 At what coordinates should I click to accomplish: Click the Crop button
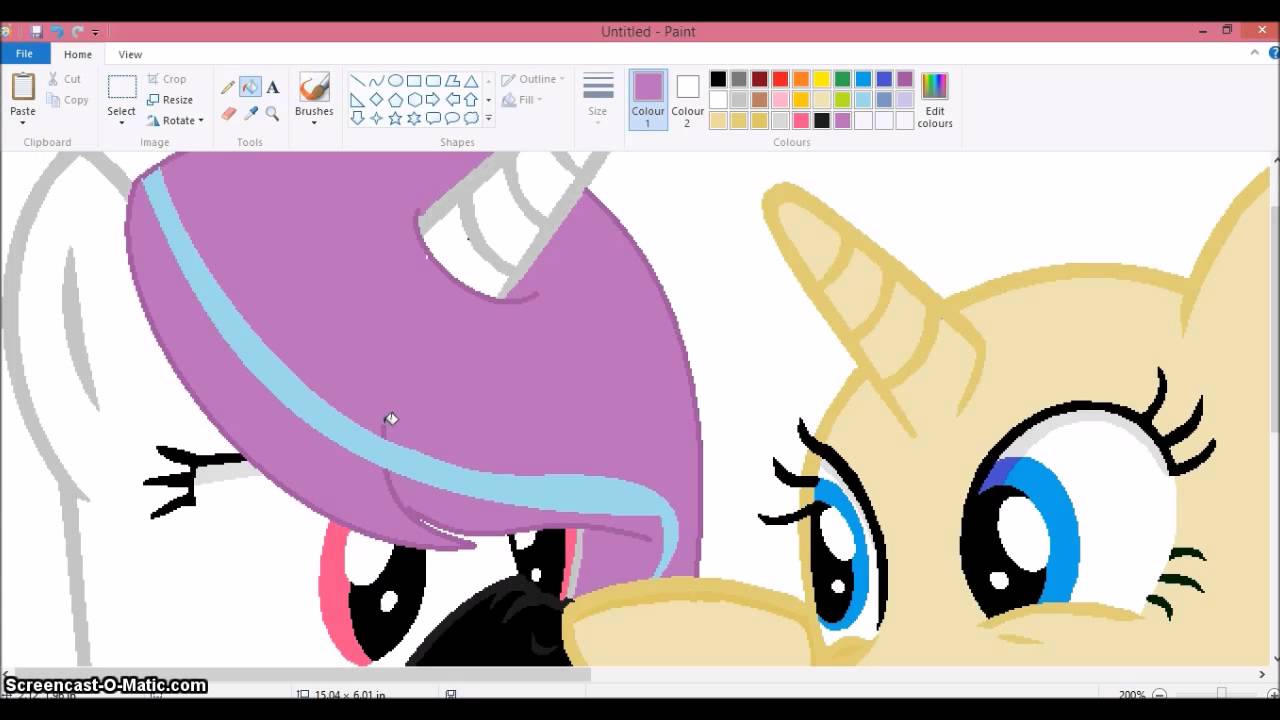[x=167, y=79]
